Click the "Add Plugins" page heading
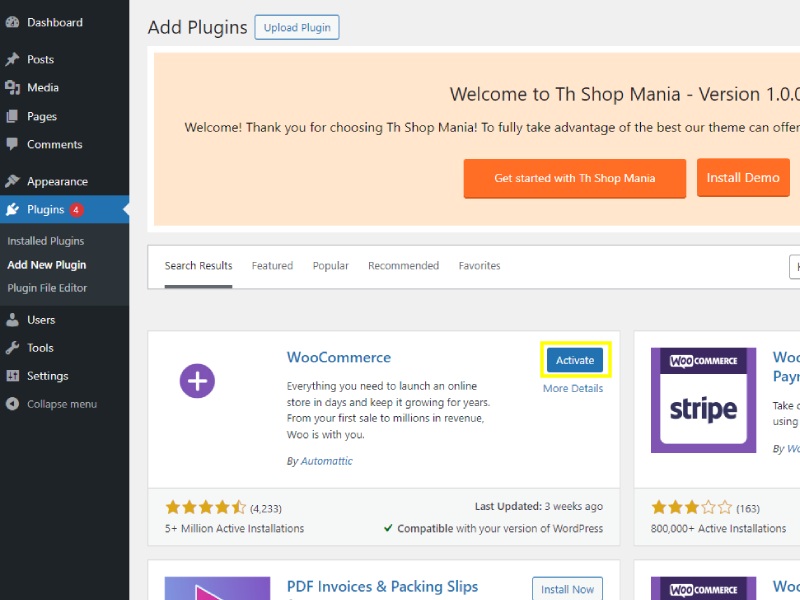The image size is (800, 600). [x=197, y=28]
